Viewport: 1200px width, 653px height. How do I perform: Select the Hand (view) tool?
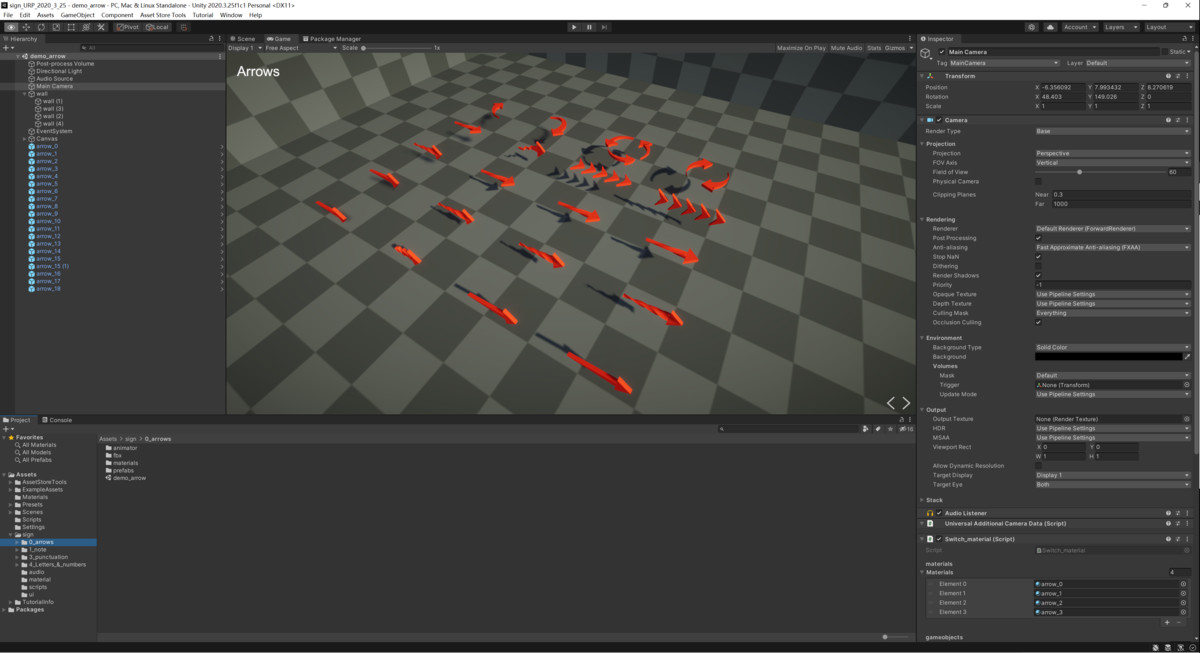tap(11, 27)
